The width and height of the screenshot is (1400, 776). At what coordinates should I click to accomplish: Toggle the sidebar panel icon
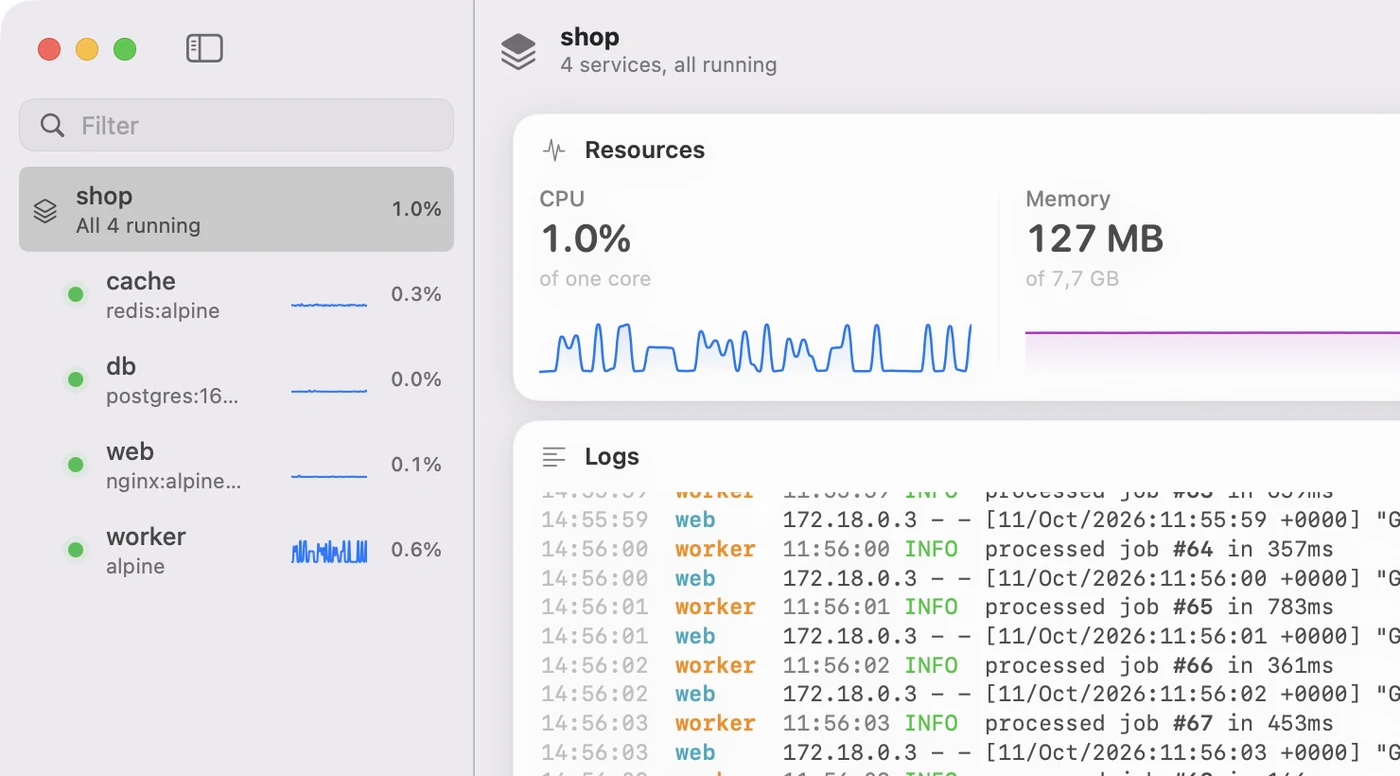tap(204, 48)
